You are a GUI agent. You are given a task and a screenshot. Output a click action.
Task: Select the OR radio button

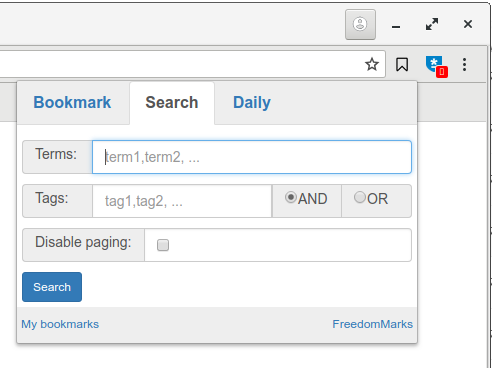tap(360, 197)
